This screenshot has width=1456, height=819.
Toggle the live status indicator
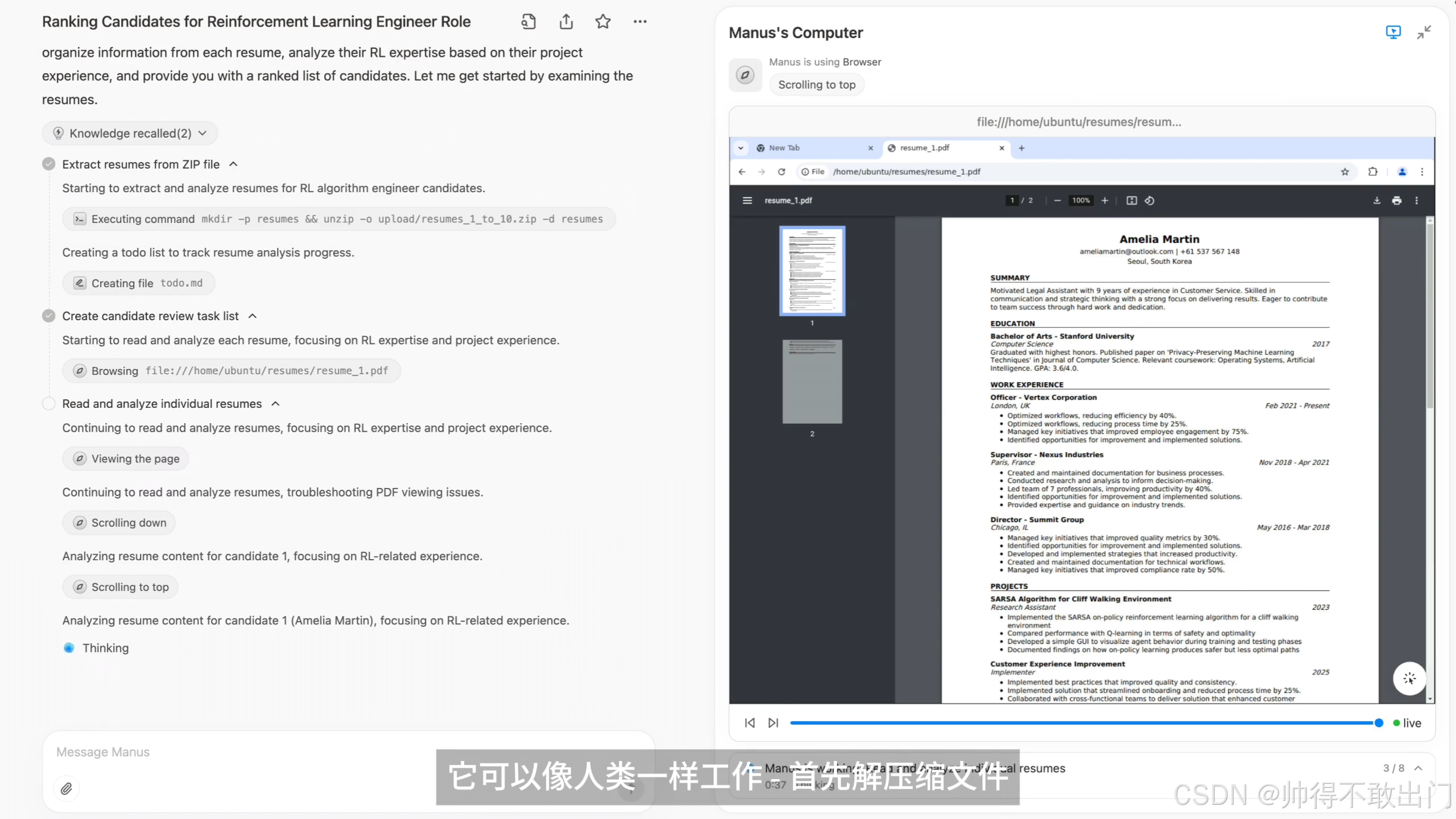(x=1407, y=723)
